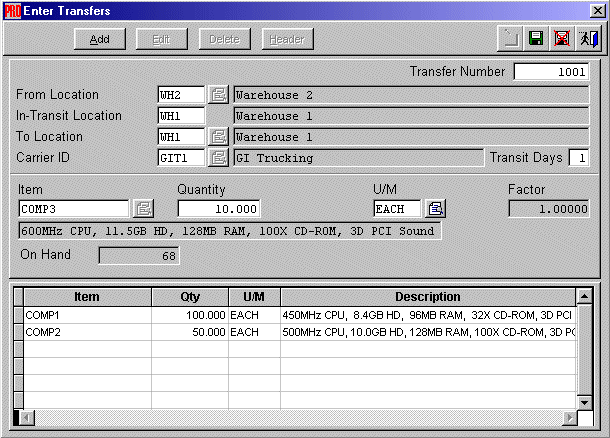Click the GI Trucking description field
The width and height of the screenshot is (610, 438).
359,158
